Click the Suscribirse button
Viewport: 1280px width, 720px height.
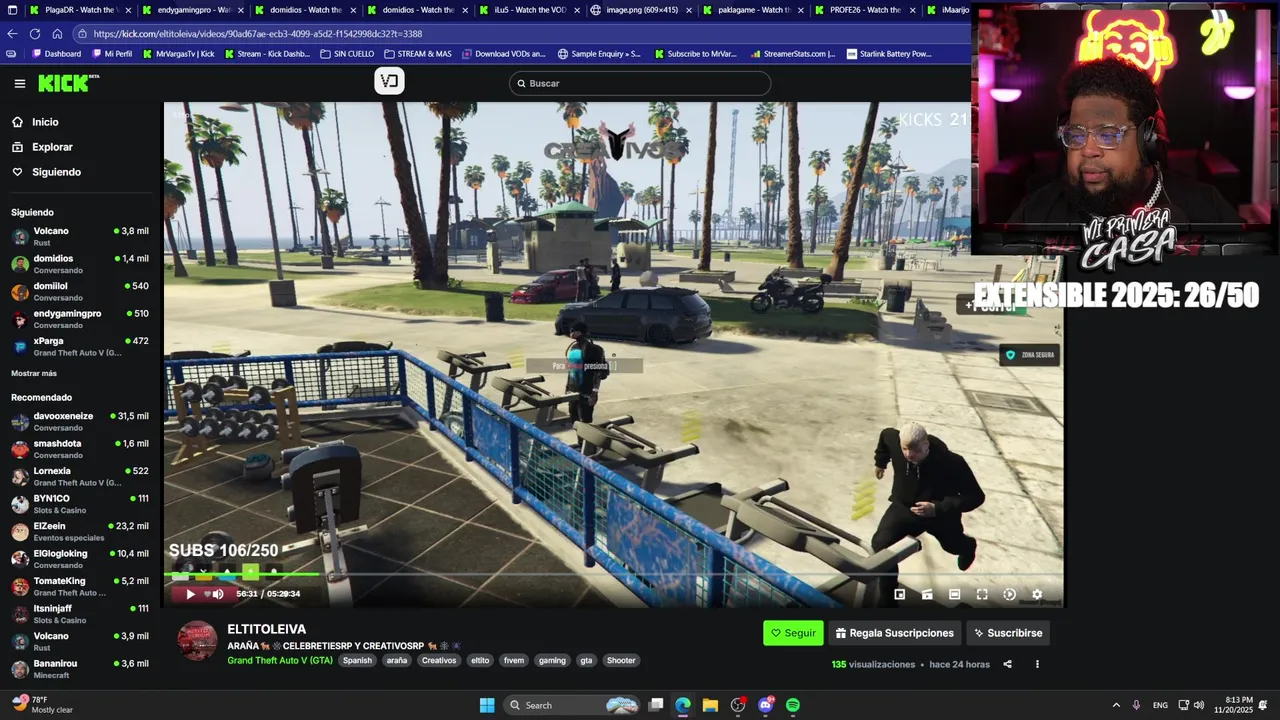tap(1008, 633)
